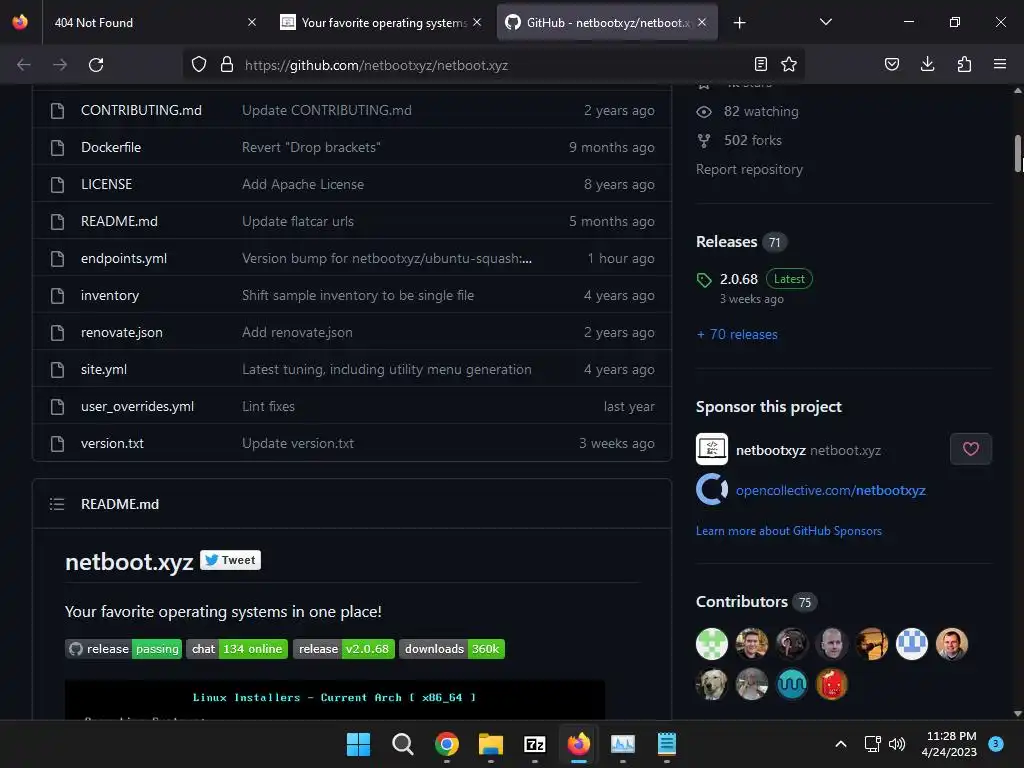Open the clock and date in taskbar
The height and width of the screenshot is (768, 1024).
[951, 744]
